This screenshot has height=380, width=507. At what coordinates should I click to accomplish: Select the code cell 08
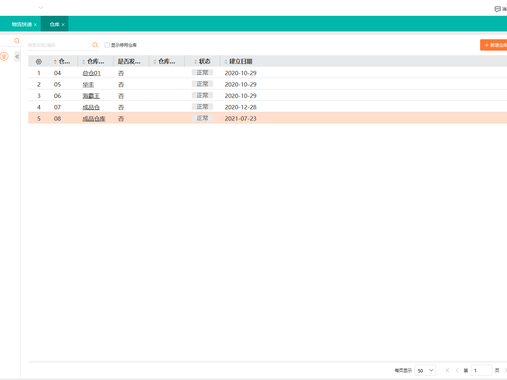57,118
